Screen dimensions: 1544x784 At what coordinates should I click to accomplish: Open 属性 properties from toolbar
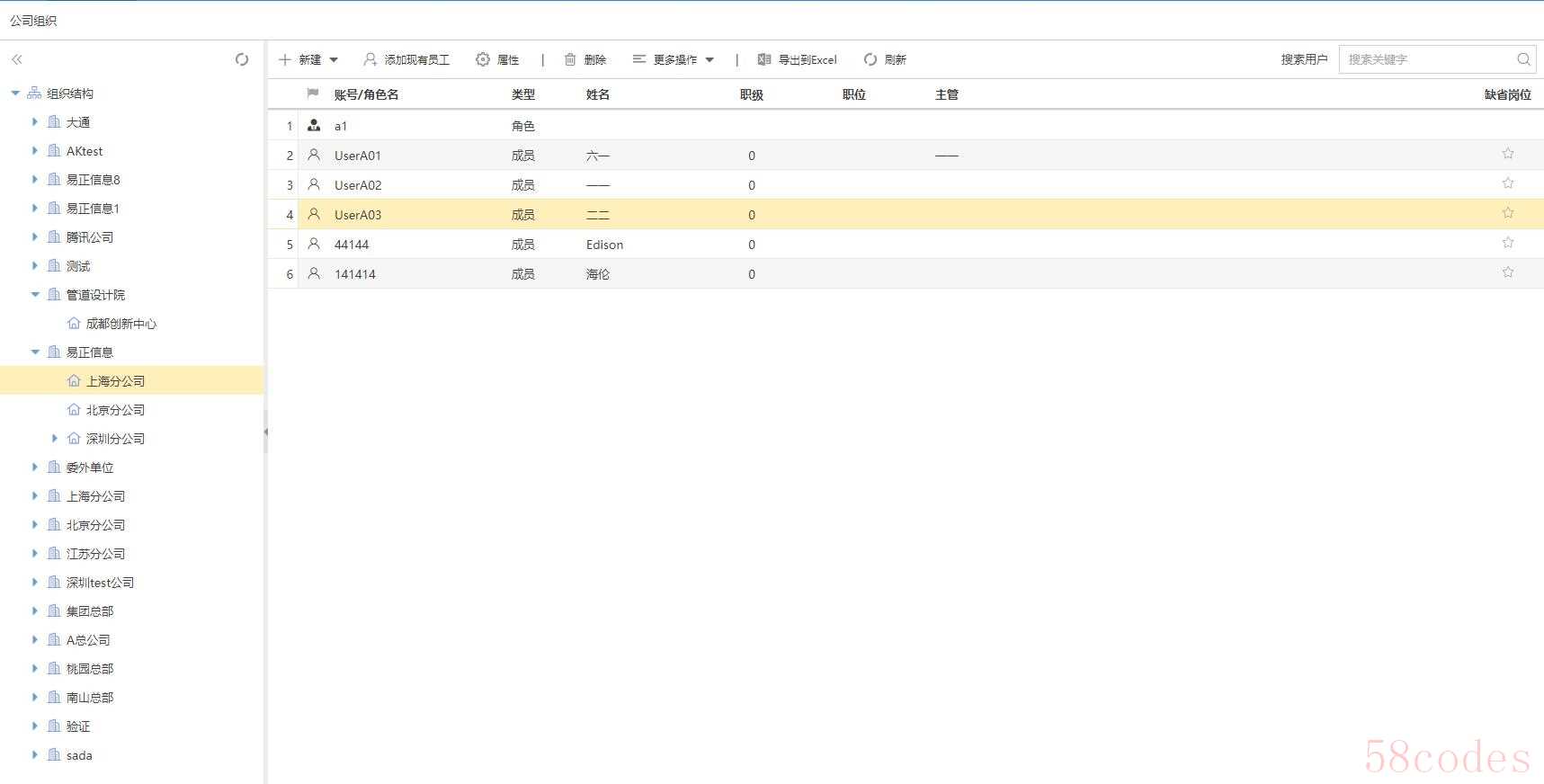pyautogui.click(x=497, y=59)
